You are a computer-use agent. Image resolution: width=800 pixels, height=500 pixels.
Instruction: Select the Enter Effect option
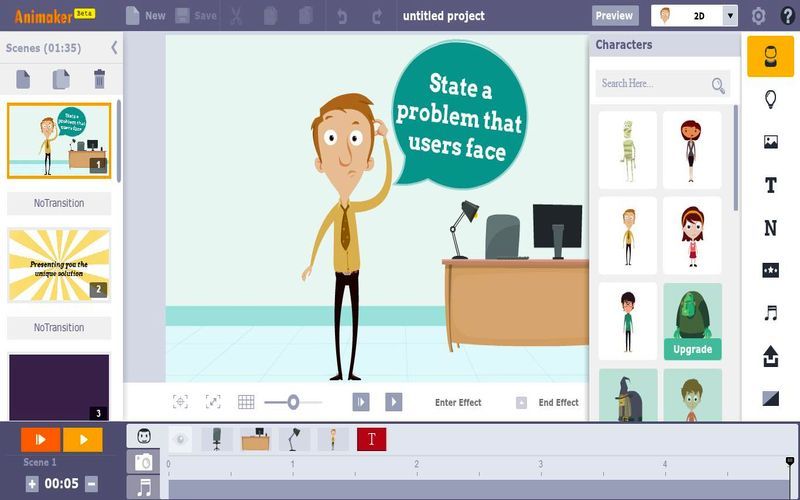tap(458, 403)
